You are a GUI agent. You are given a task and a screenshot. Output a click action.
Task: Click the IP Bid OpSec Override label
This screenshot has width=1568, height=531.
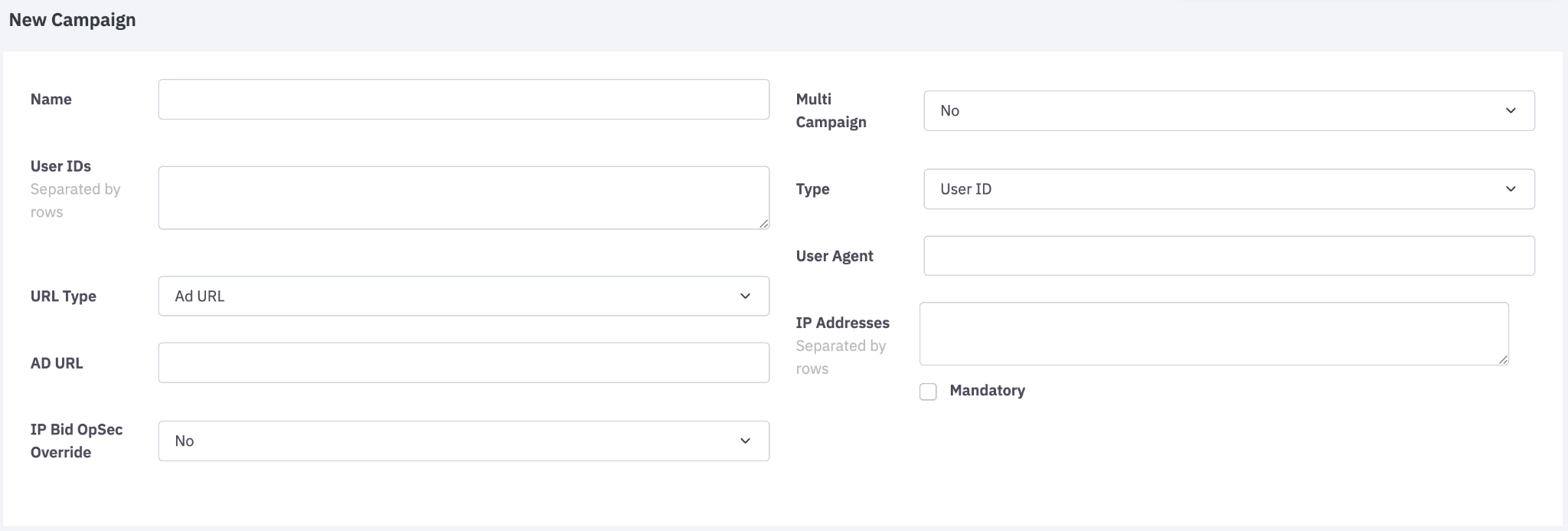[77, 441]
